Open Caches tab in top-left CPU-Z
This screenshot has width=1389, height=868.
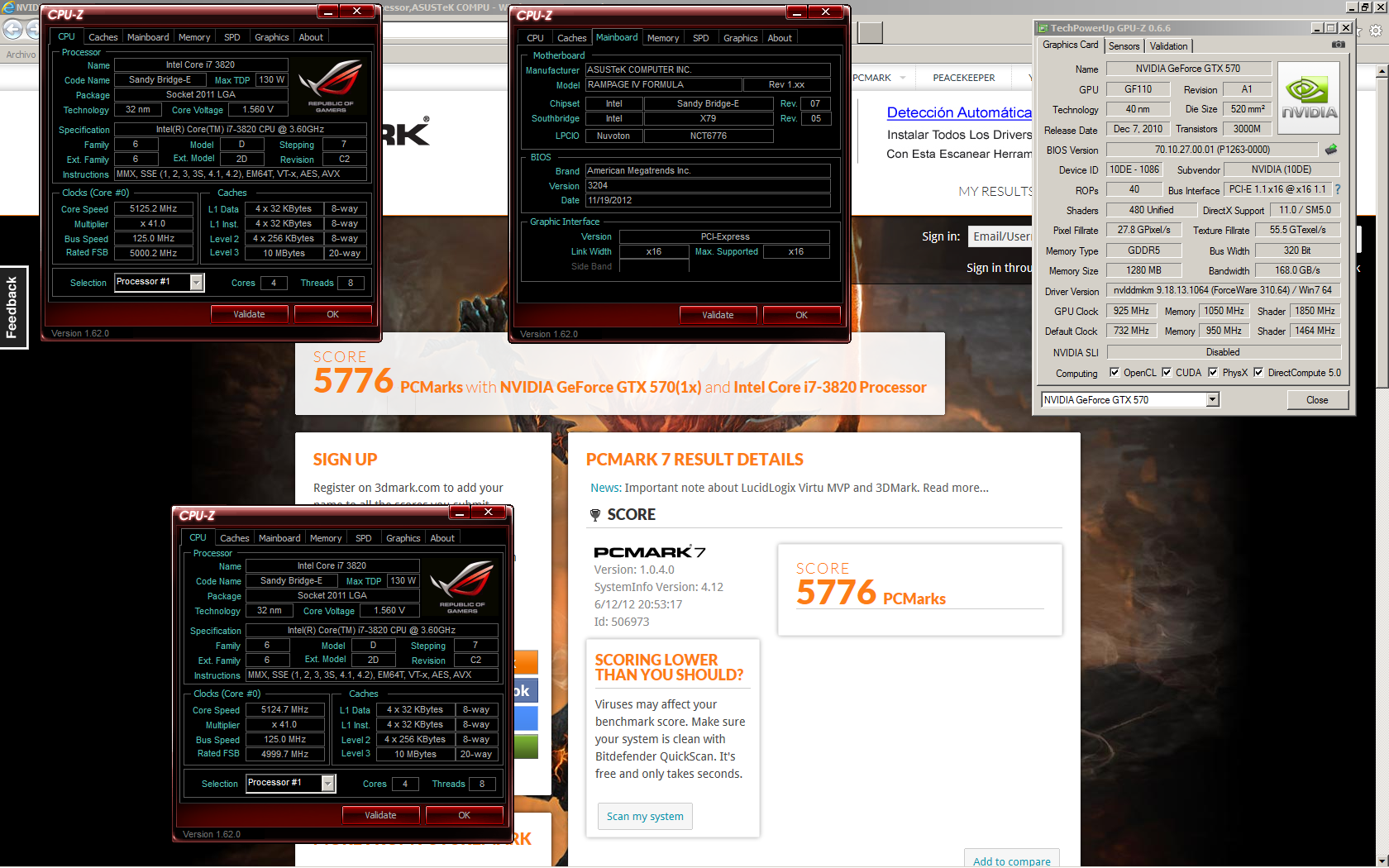click(103, 37)
